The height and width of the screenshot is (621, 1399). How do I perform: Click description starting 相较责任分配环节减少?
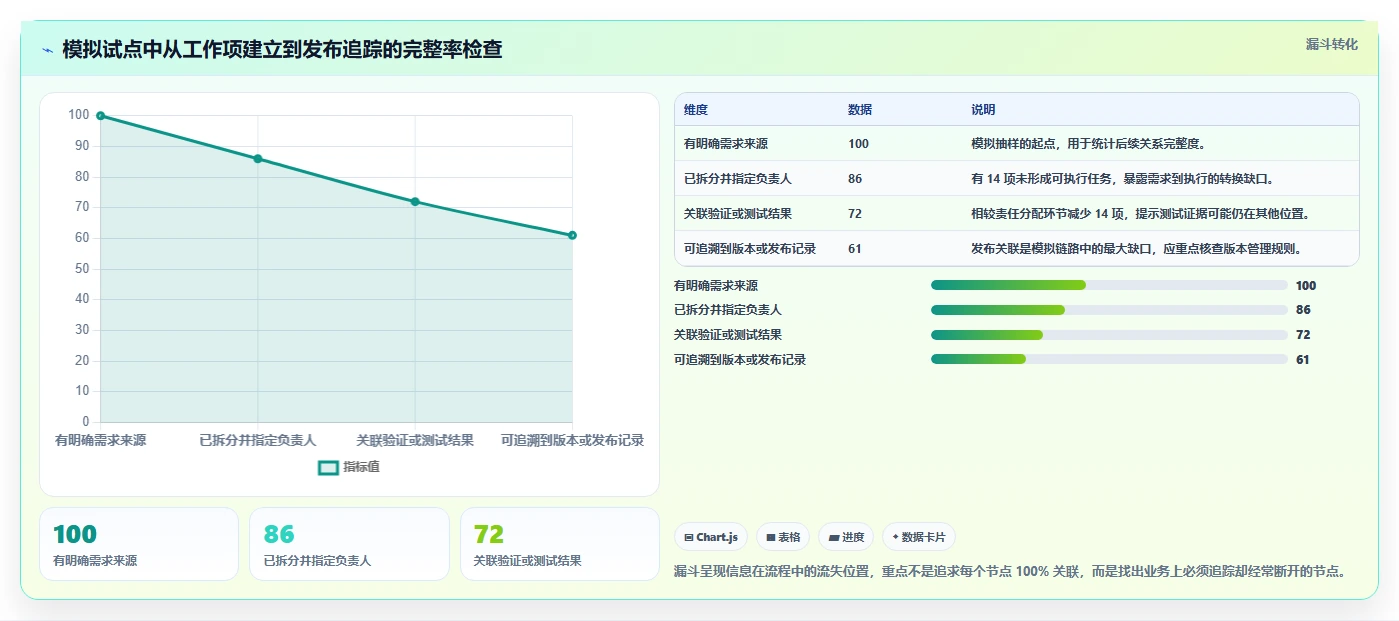1140,214
